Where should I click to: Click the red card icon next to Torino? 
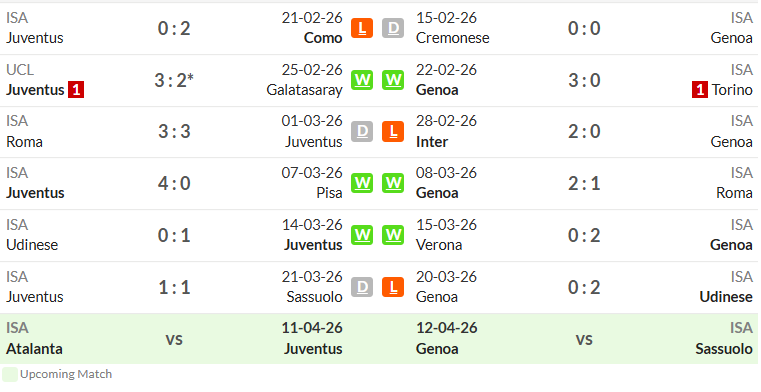click(699, 90)
